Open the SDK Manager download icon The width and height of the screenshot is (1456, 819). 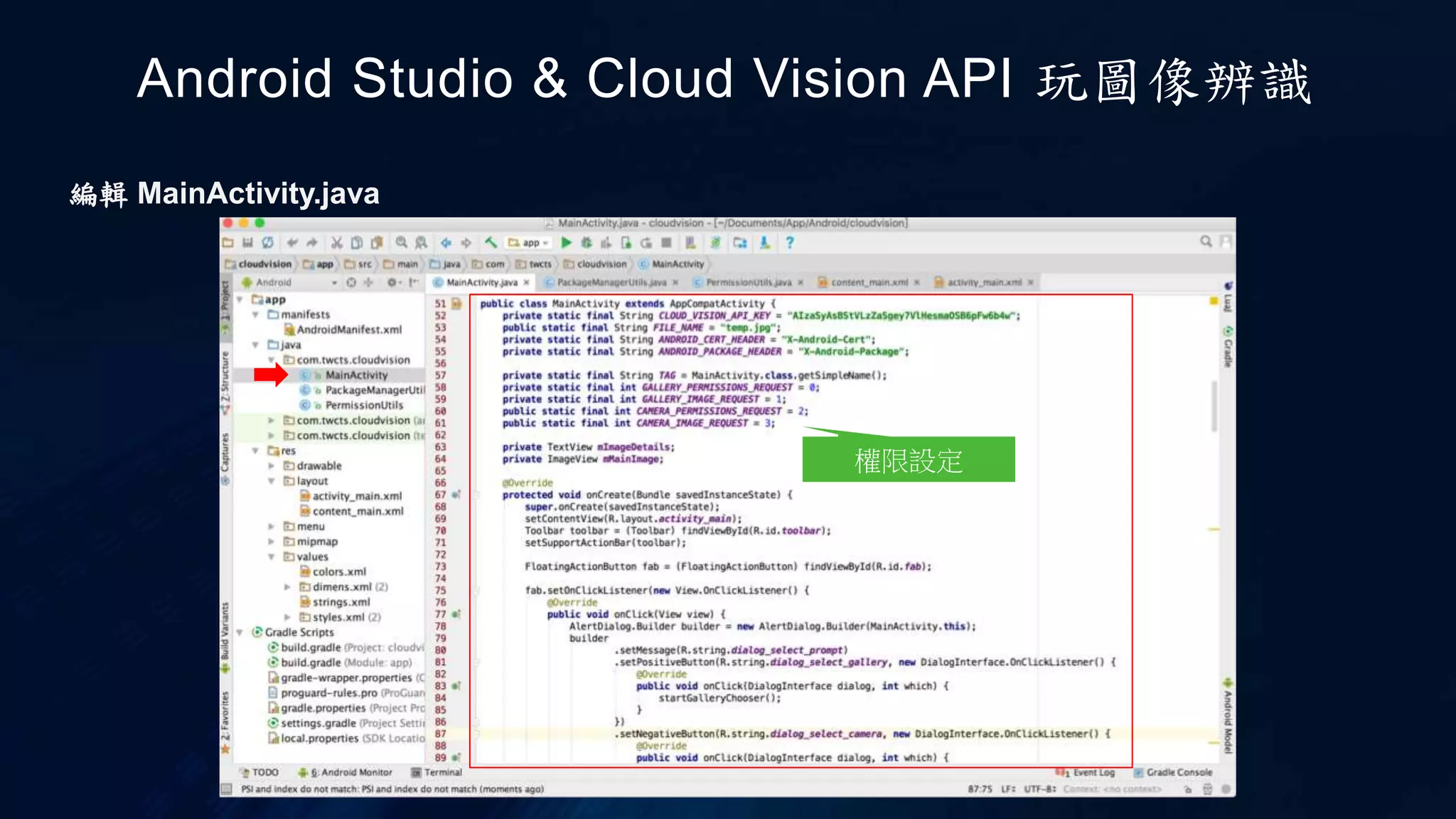[765, 242]
